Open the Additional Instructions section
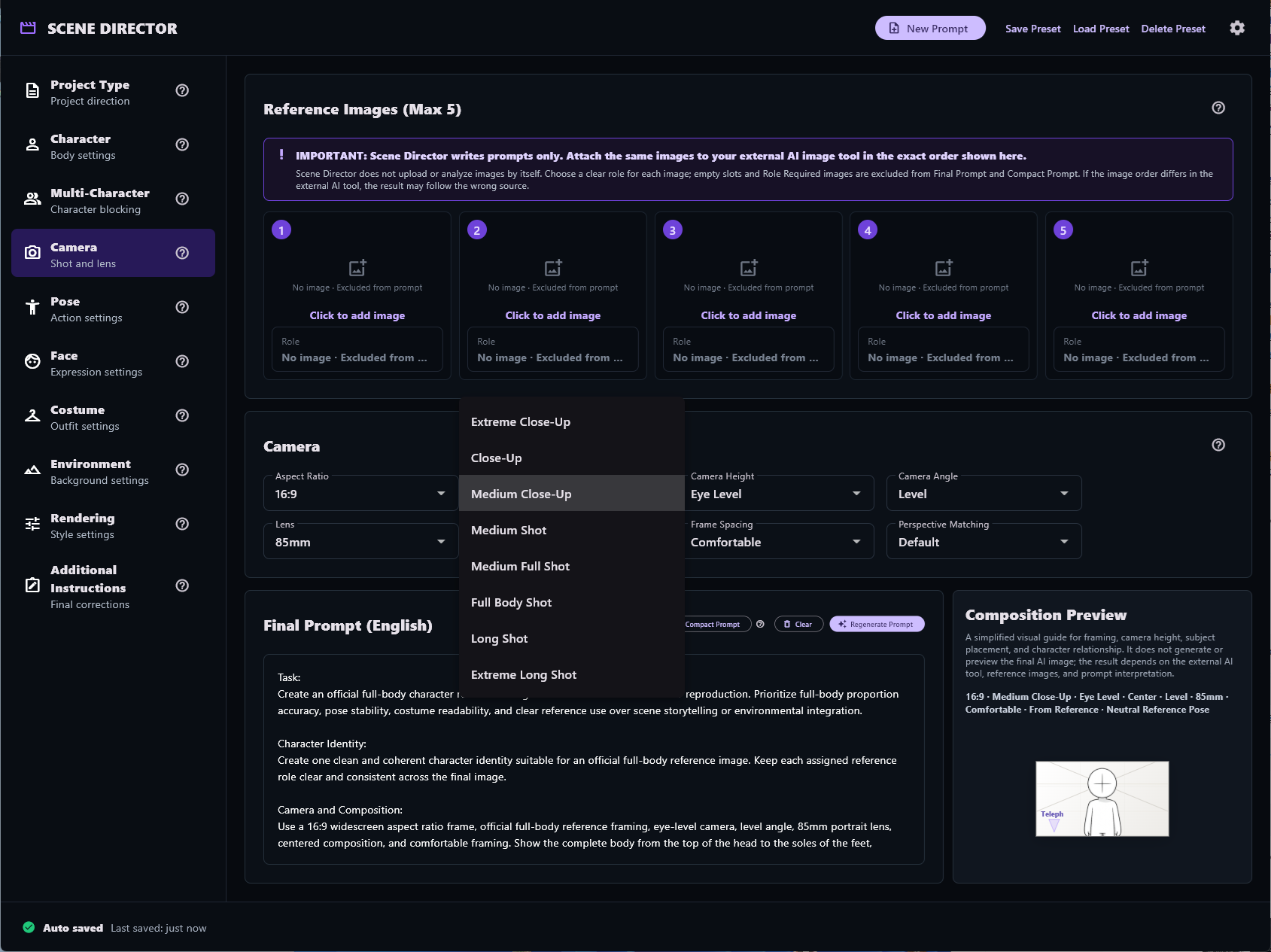 pos(113,585)
